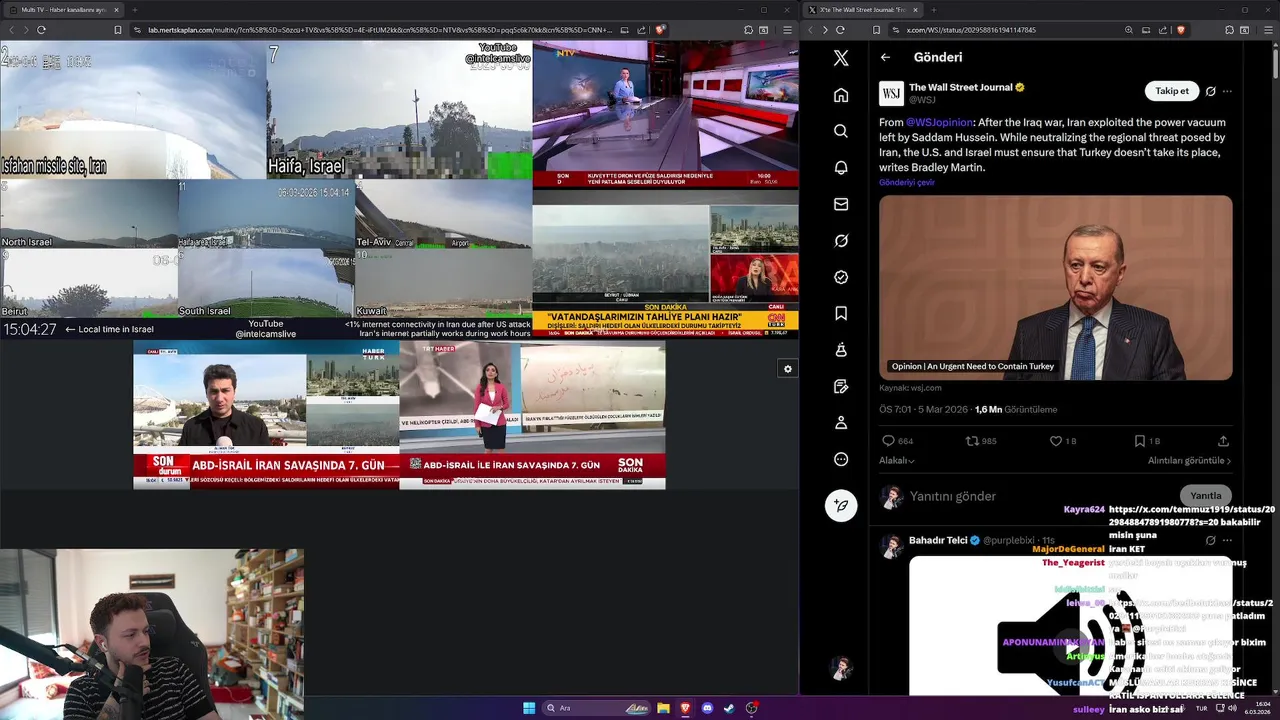Click the Yanıtla reply button
Image resolution: width=1280 pixels, height=720 pixels.
[x=1205, y=496]
